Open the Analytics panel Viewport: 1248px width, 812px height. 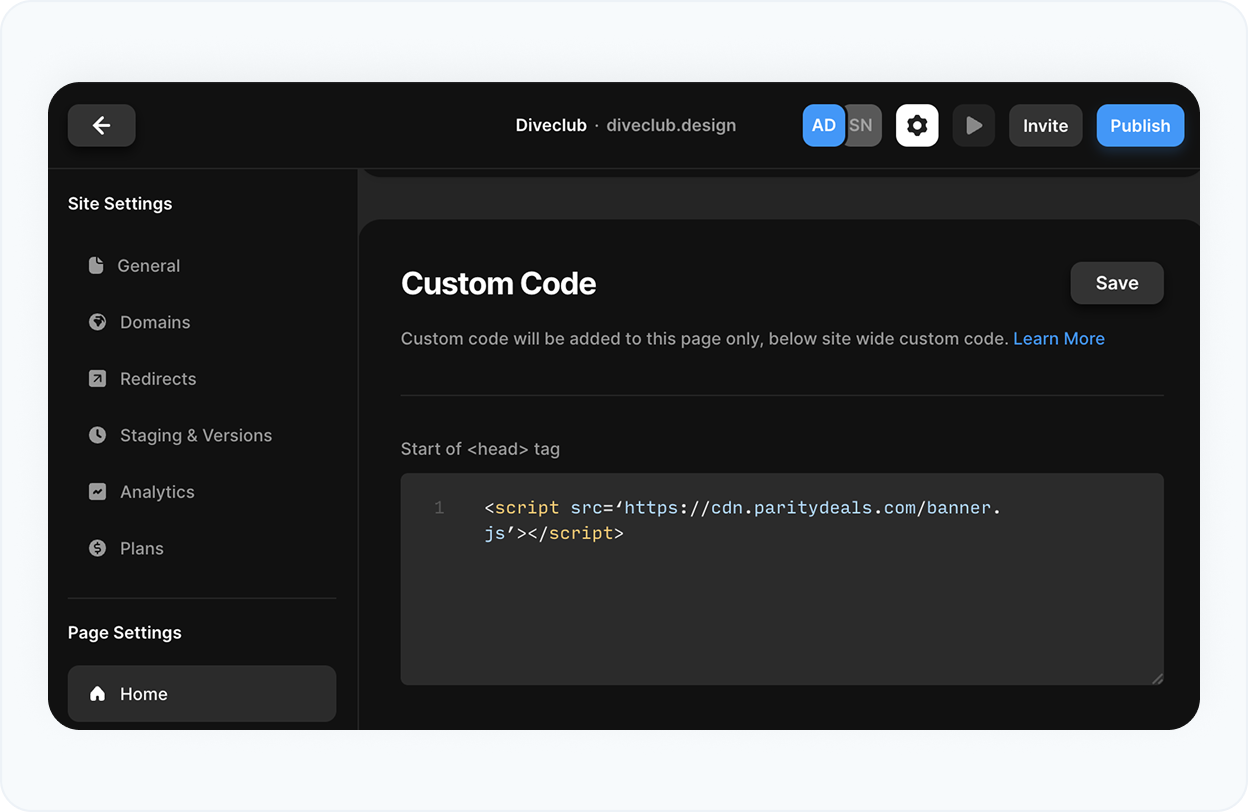pos(155,491)
